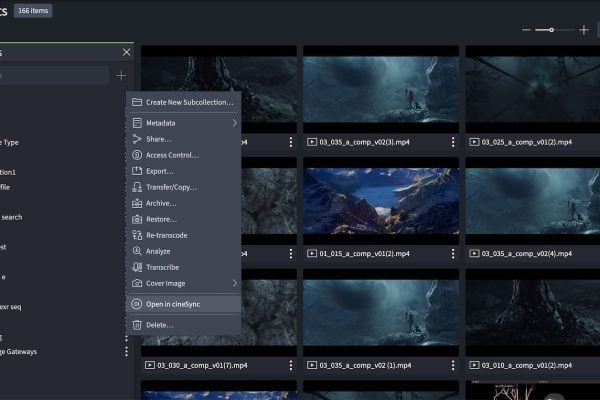
Task: Close the left collections panel
Action: tap(126, 52)
